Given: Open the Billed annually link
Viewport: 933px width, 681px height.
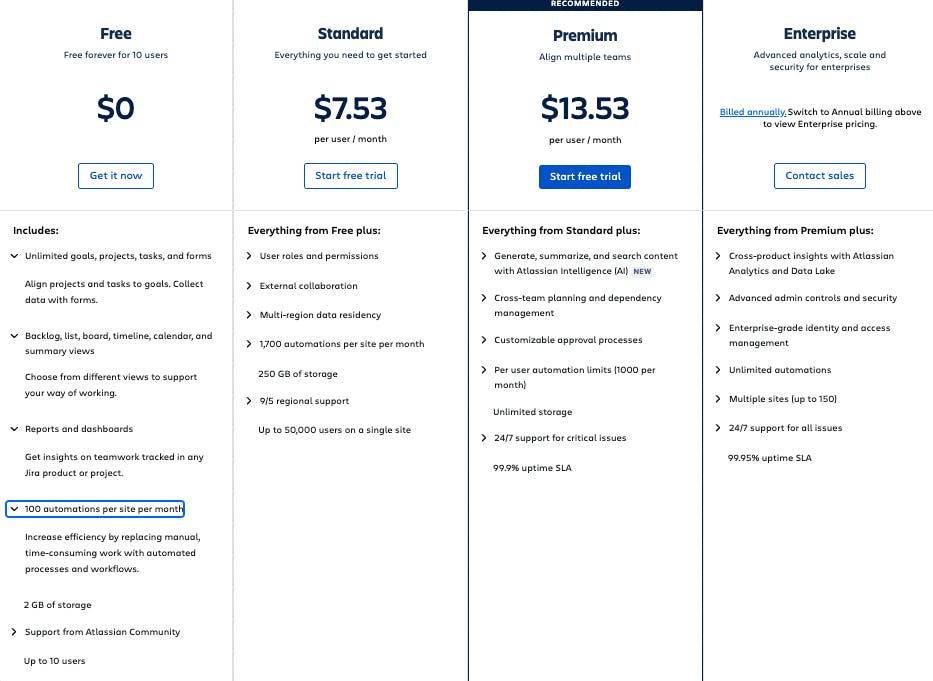Looking at the screenshot, I should [752, 112].
